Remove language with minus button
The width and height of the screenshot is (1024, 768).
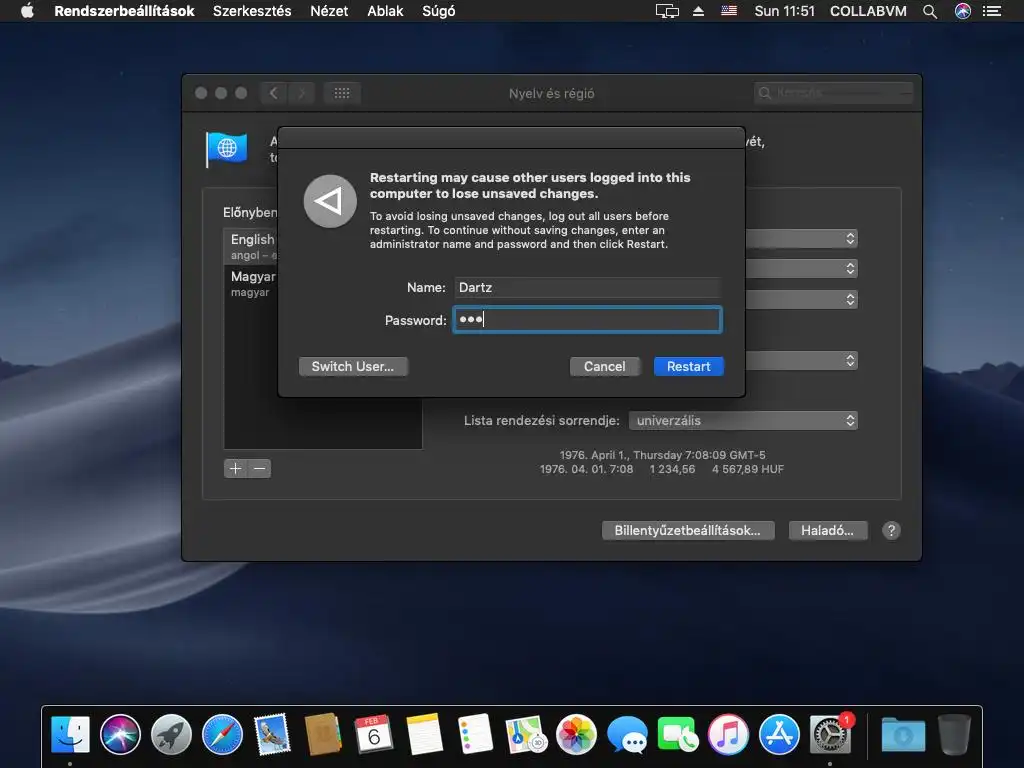(259, 468)
